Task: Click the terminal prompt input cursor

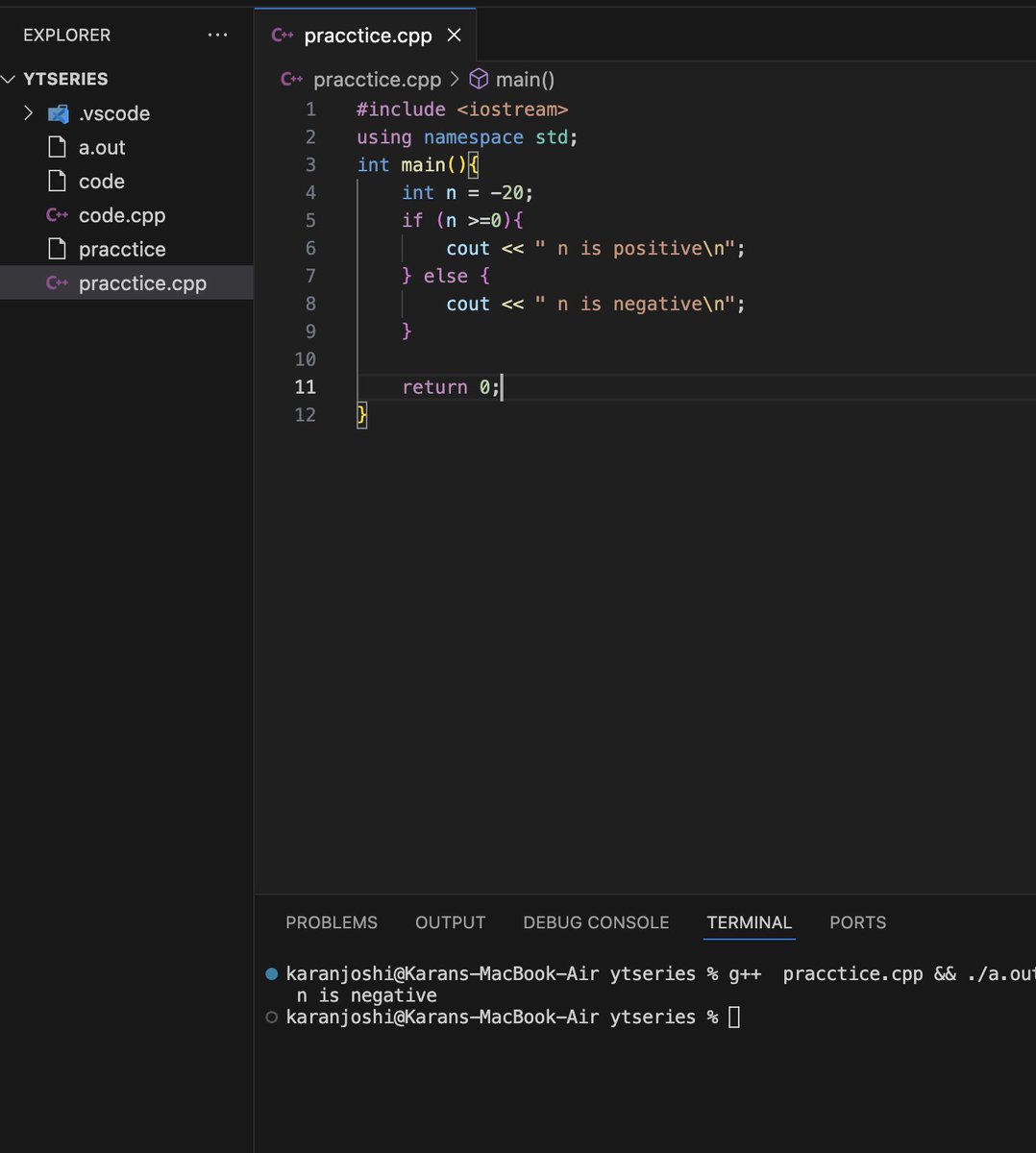Action: pos(734,1017)
